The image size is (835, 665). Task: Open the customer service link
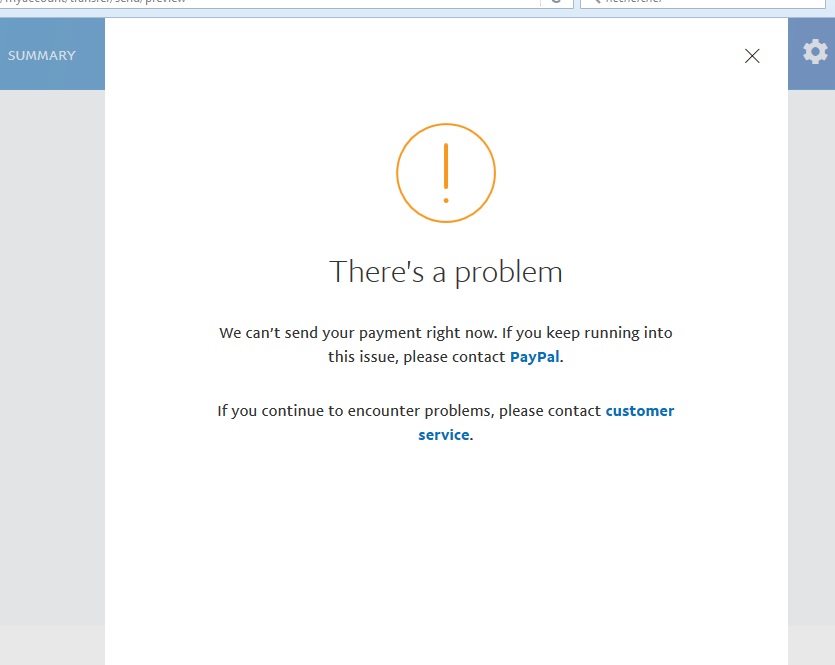tap(546, 423)
